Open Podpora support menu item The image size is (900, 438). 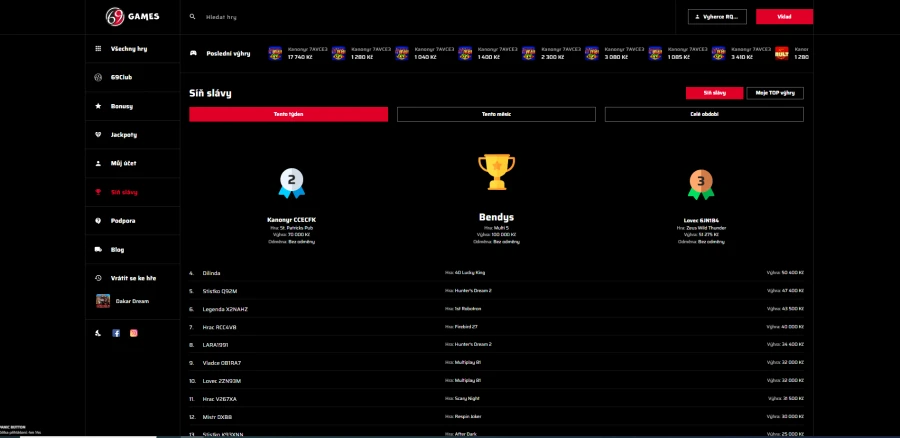[123, 220]
